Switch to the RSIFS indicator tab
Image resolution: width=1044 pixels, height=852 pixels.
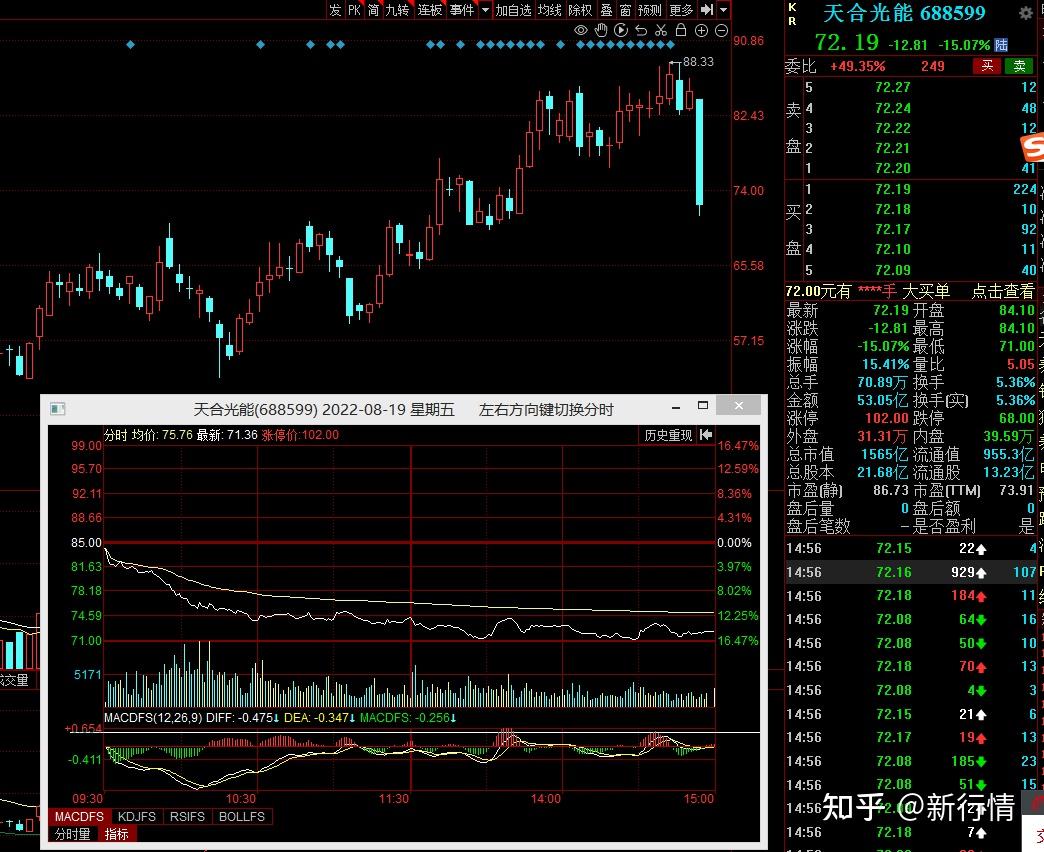click(187, 817)
